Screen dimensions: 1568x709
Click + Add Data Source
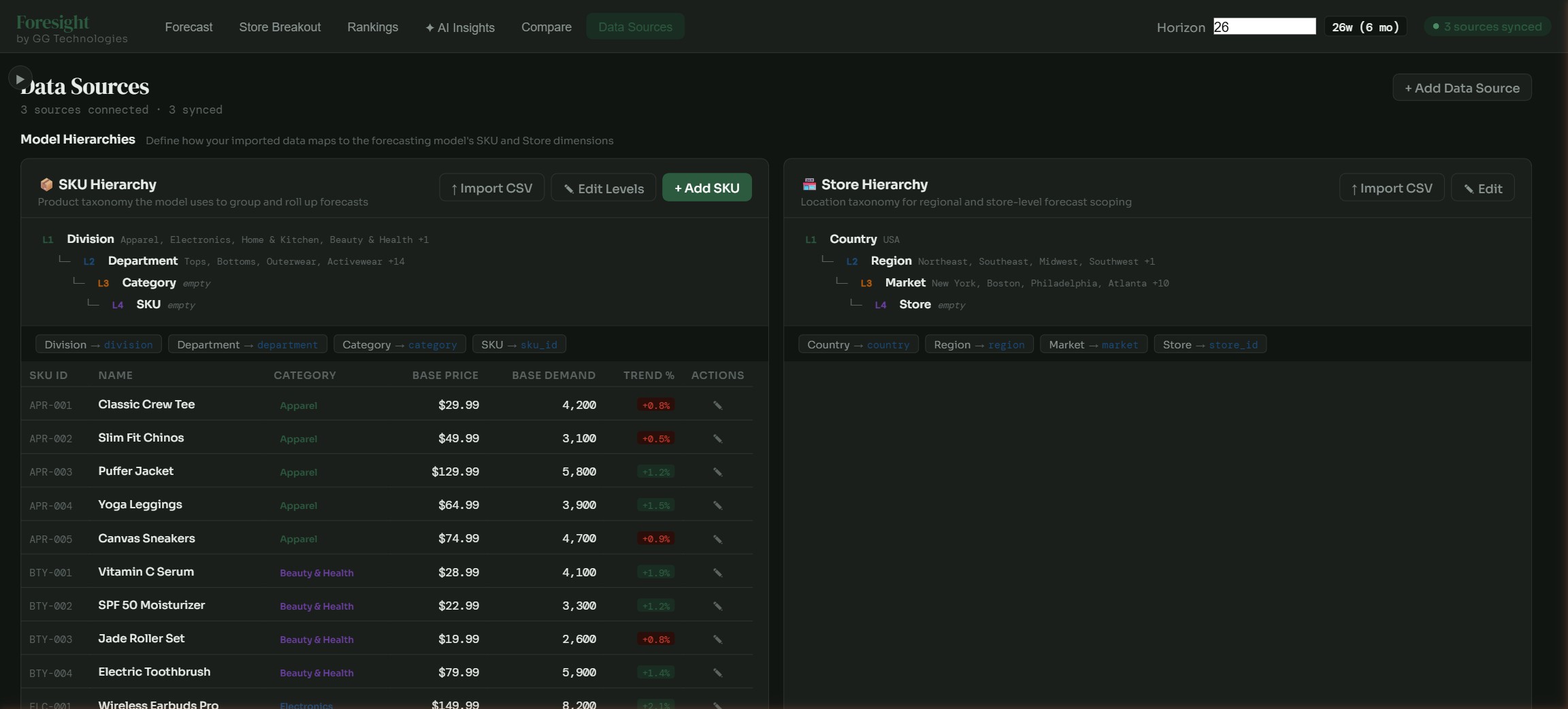click(x=1462, y=87)
